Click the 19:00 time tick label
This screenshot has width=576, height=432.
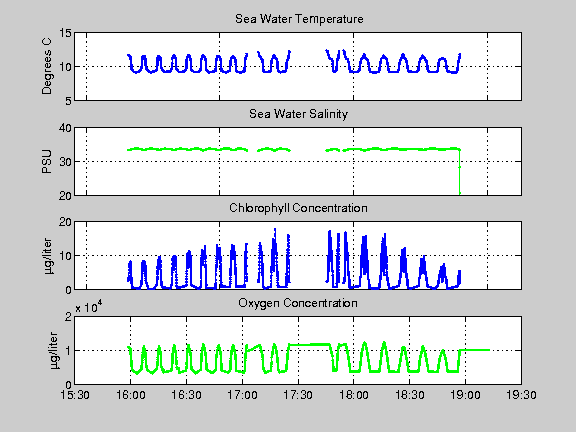pyautogui.click(x=465, y=395)
